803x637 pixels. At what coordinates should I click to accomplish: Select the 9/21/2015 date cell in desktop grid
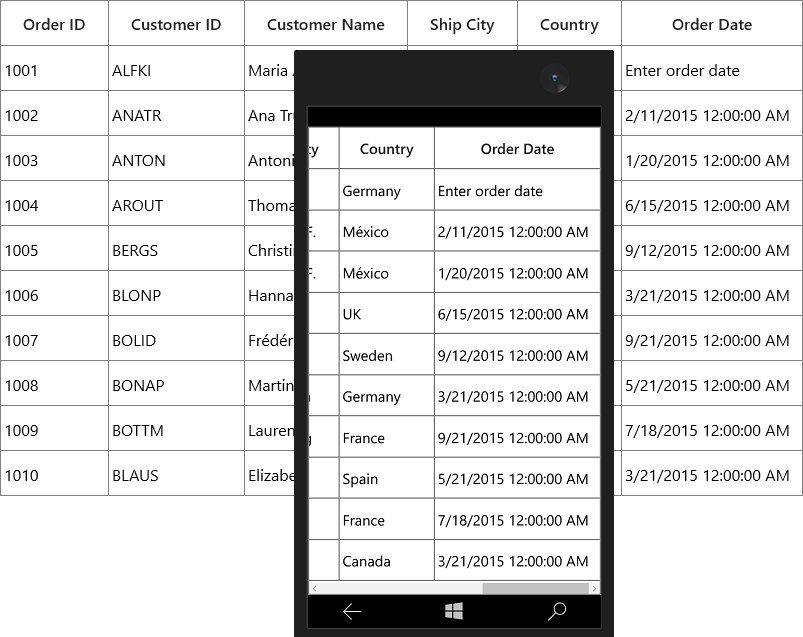point(712,338)
